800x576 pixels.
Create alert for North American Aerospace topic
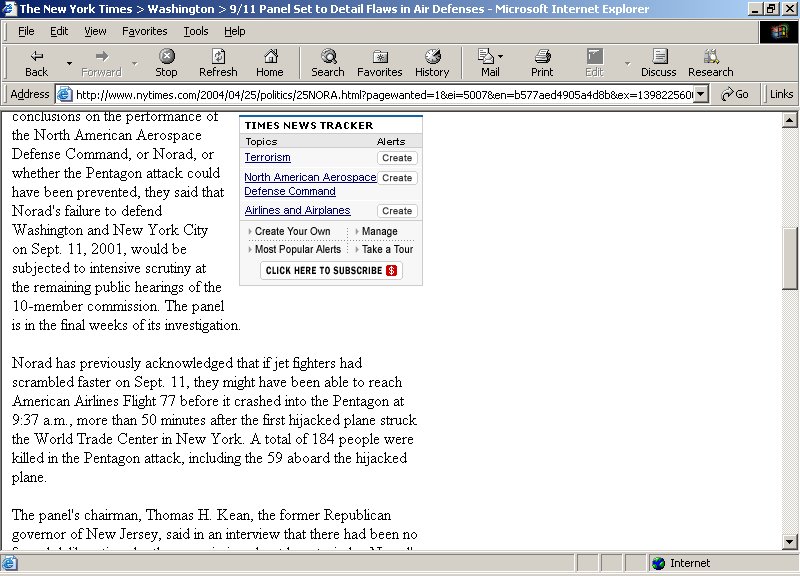tap(397, 178)
